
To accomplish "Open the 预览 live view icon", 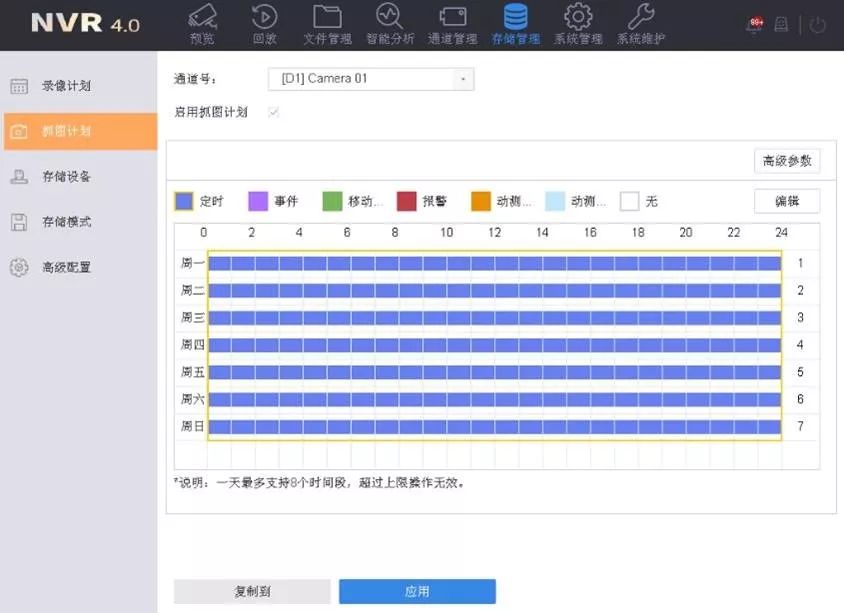I will [x=202, y=18].
